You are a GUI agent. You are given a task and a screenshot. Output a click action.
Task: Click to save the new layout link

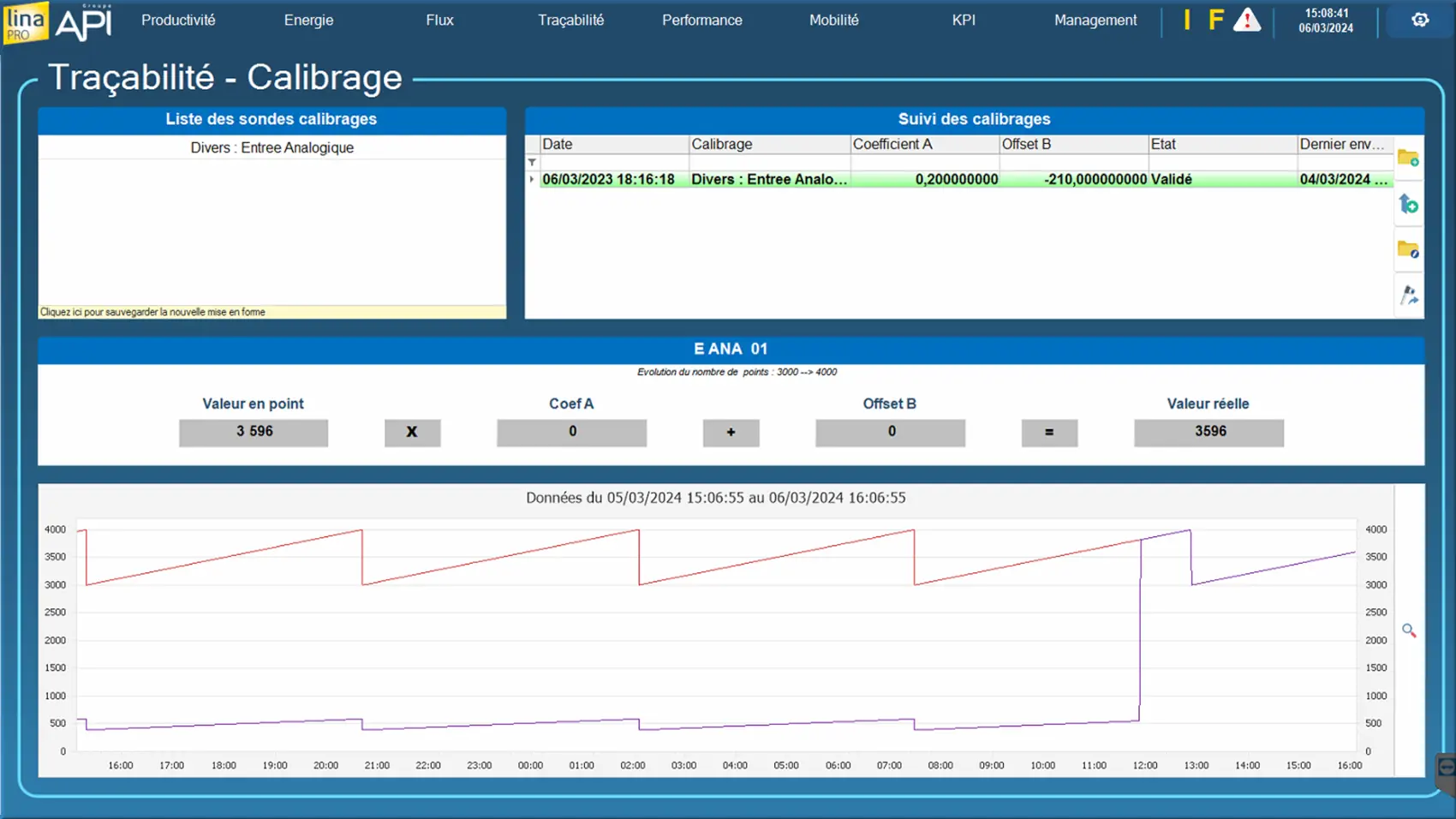(x=152, y=312)
